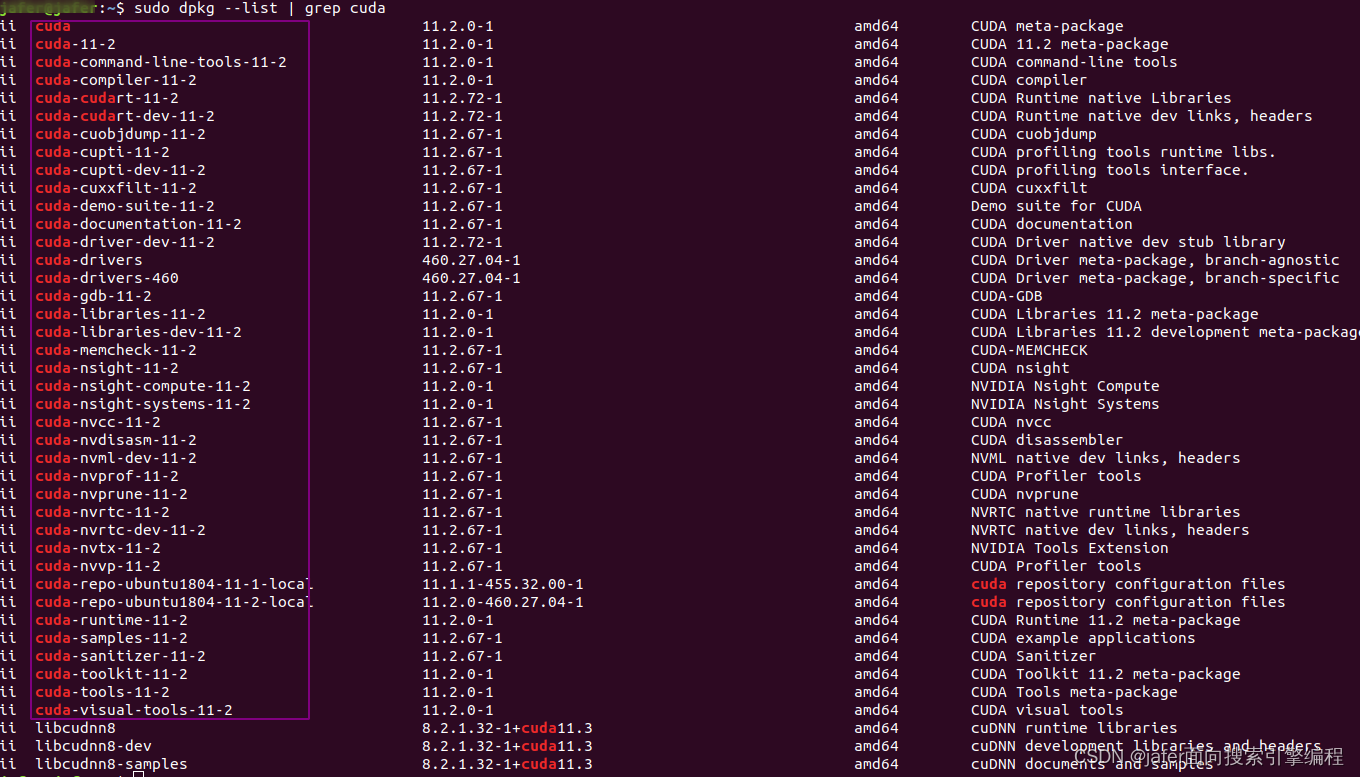The image size is (1360, 777).
Task: Click package 'cuda-nvdisasm-11-2'
Action: coord(116,440)
